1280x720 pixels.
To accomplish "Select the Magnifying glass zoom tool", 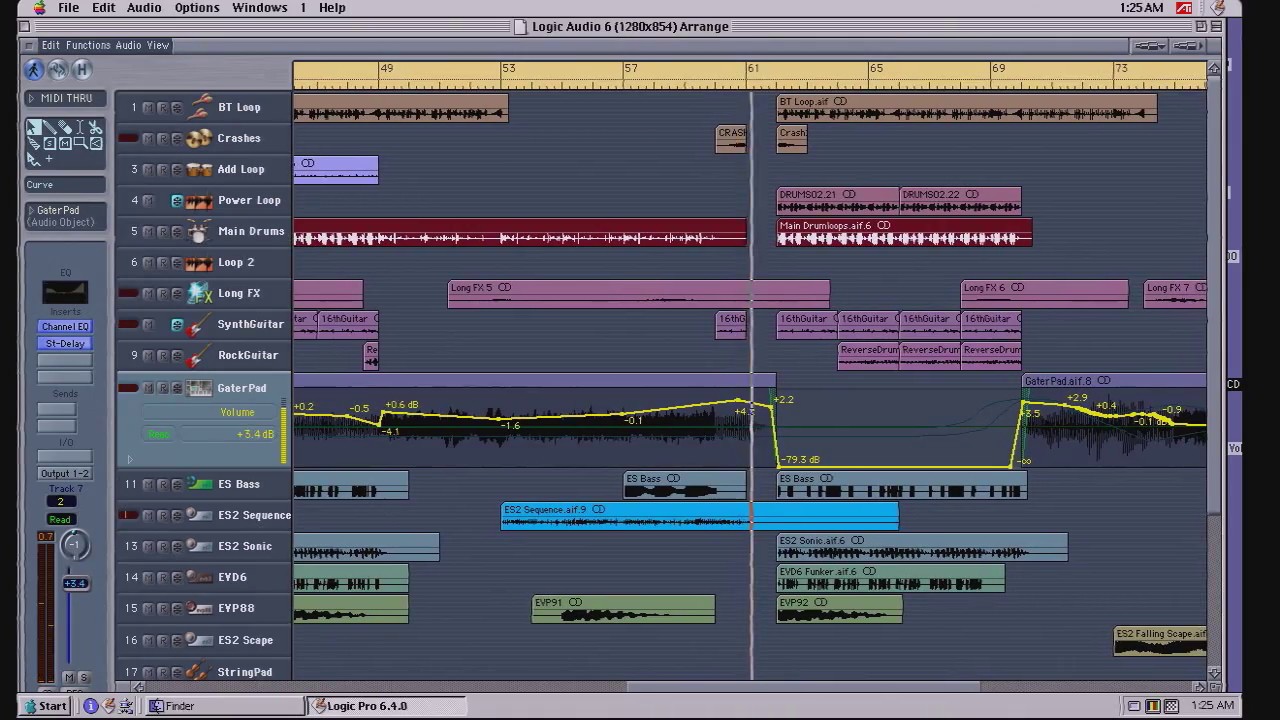I will (x=81, y=143).
